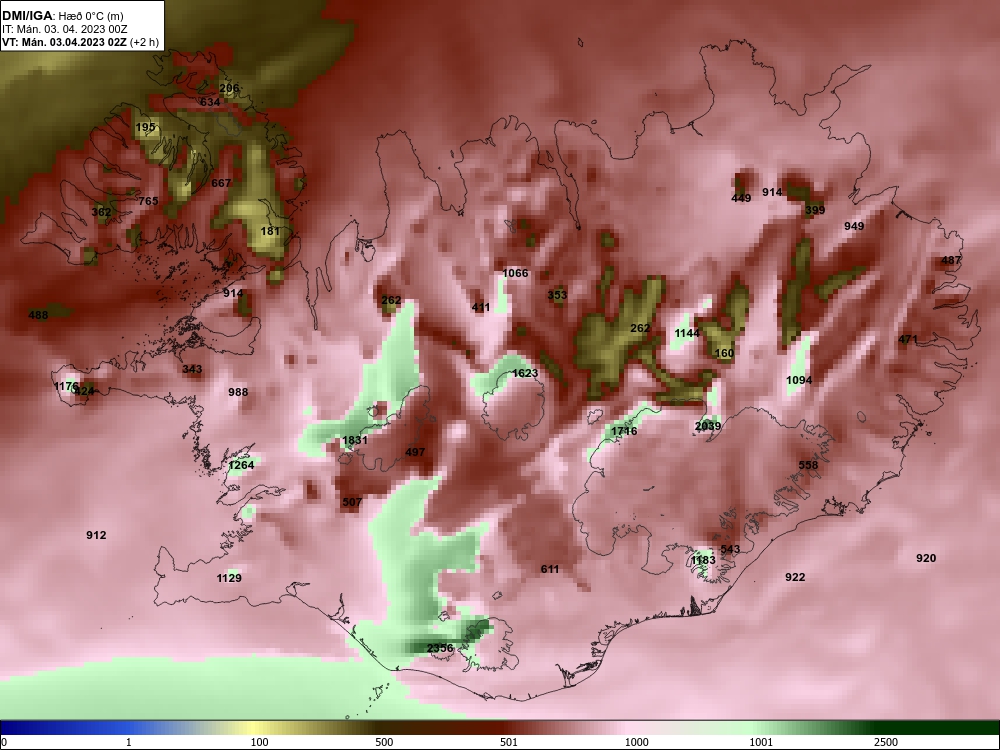Image resolution: width=1000 pixels, height=750 pixels.
Task: Click the 1623 height value
Action: click(x=525, y=373)
